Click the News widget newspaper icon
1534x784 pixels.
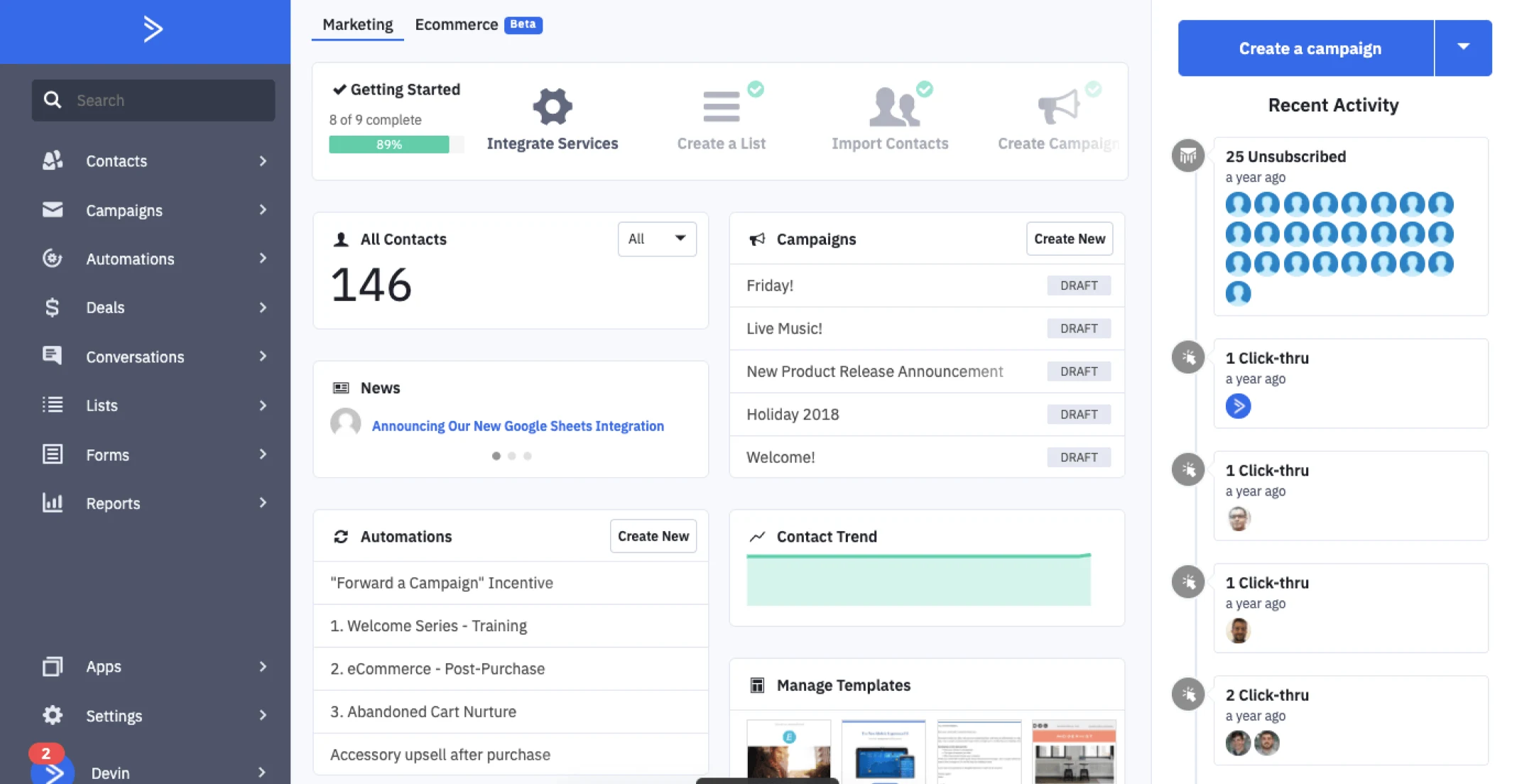tap(341, 388)
